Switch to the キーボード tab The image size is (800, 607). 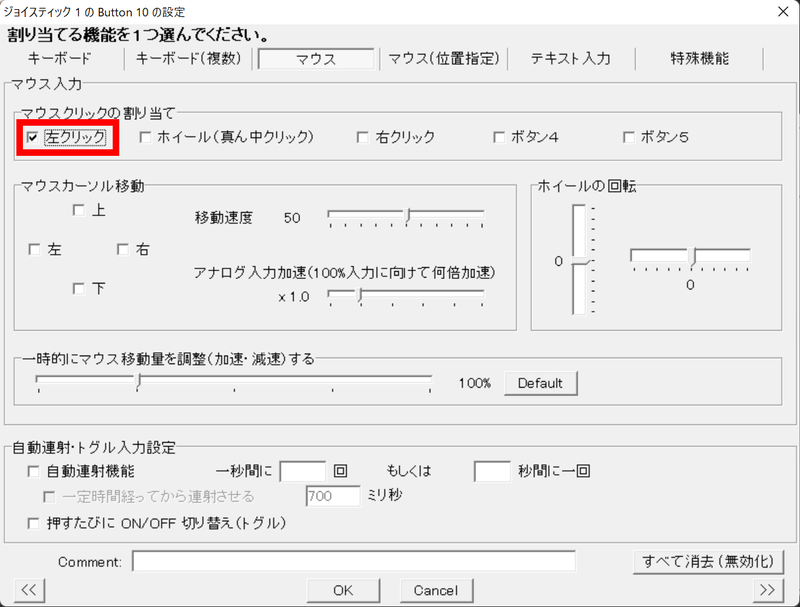[60, 58]
